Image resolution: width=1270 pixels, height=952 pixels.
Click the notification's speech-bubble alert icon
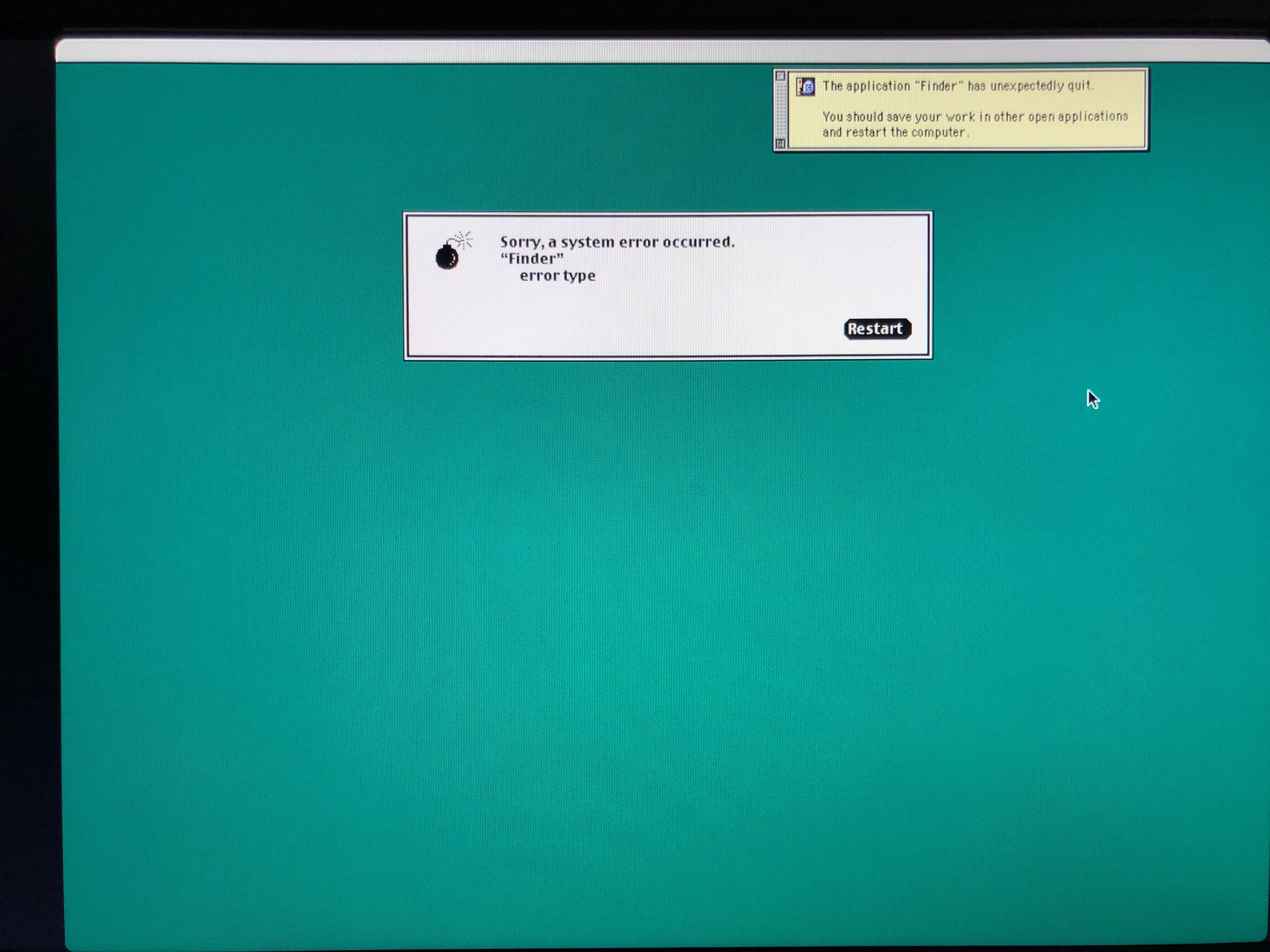tap(805, 87)
